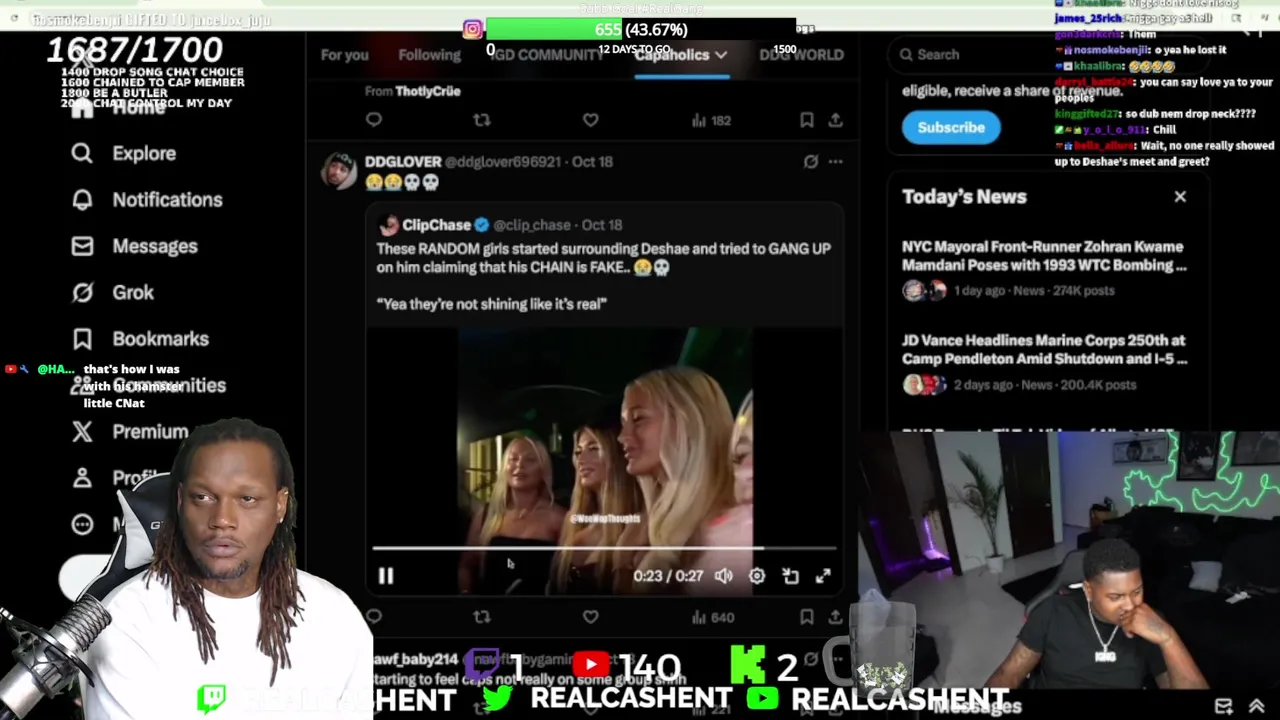The image size is (1280, 720).
Task: Like the ThotlyCrüe post
Action: pyautogui.click(x=590, y=120)
